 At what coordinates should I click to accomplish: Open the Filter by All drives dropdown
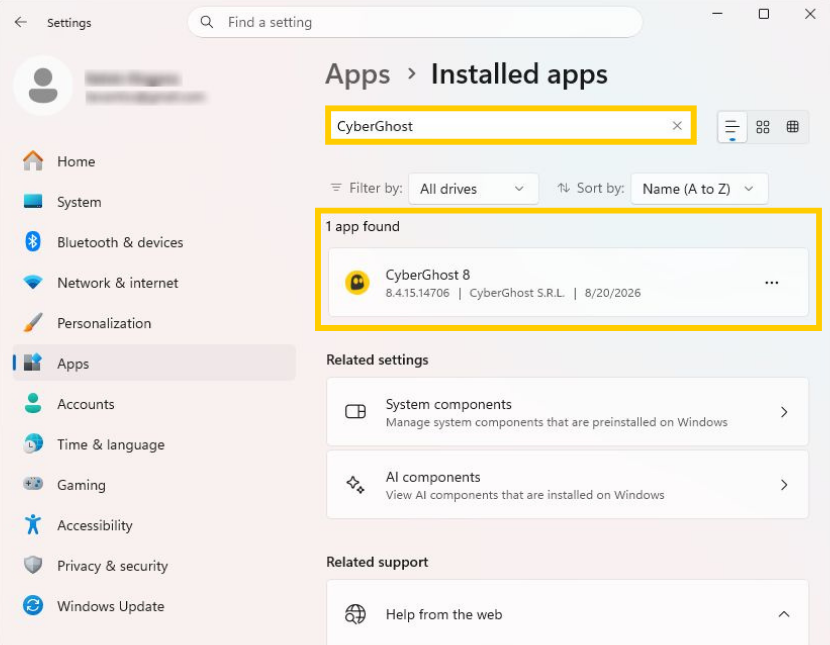tap(473, 189)
